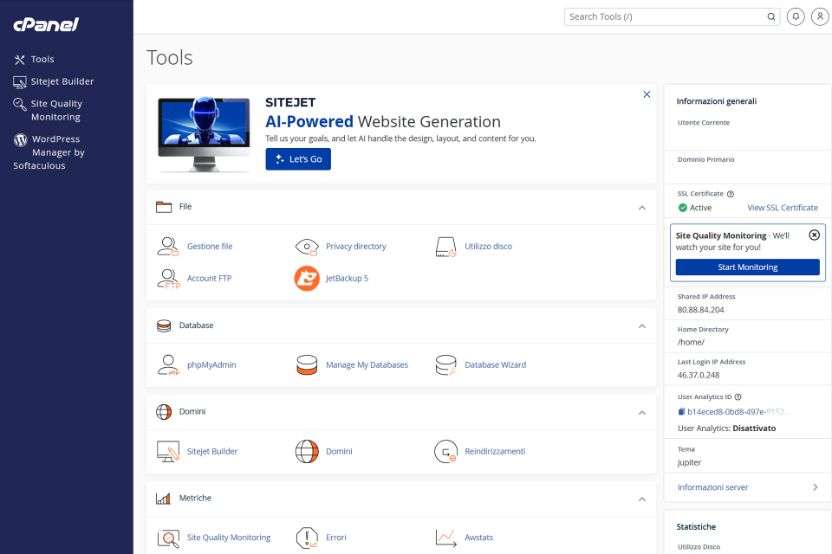
Task: Click the Start Monitoring button
Action: click(x=748, y=267)
